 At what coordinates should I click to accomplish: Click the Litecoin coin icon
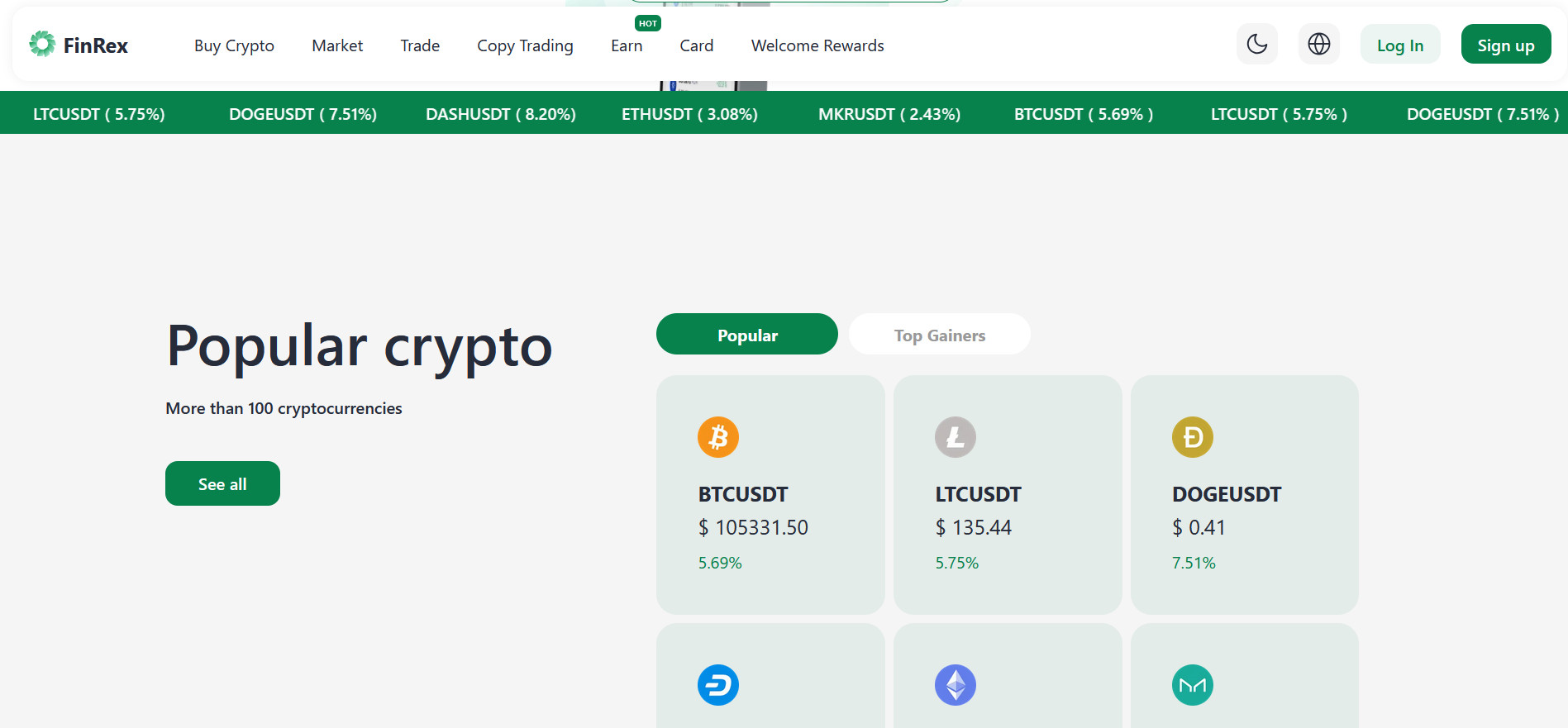point(956,437)
